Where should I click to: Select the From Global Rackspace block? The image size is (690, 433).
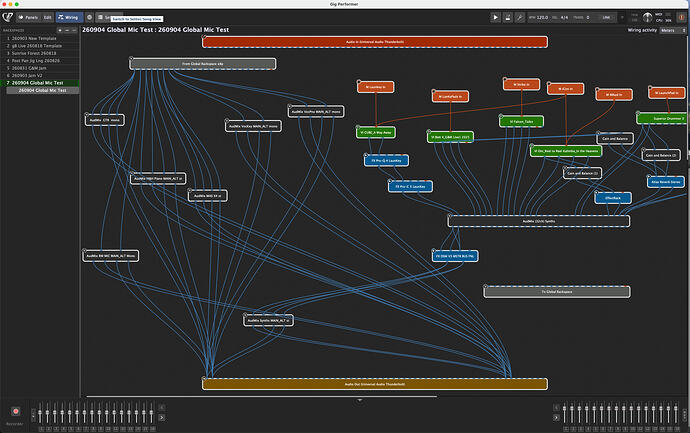pos(202,64)
